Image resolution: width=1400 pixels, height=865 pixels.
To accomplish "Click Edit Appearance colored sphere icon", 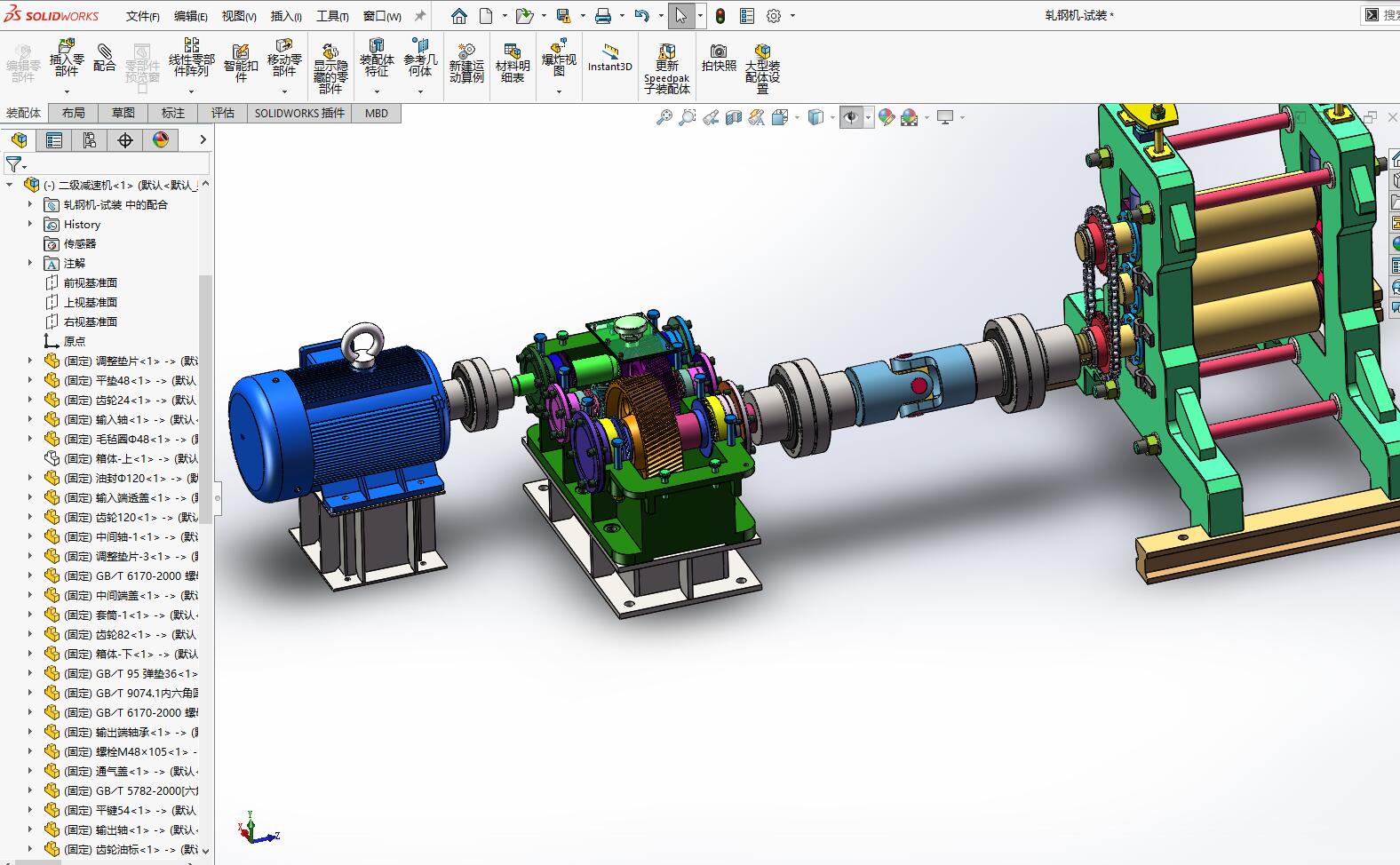I will (x=886, y=117).
